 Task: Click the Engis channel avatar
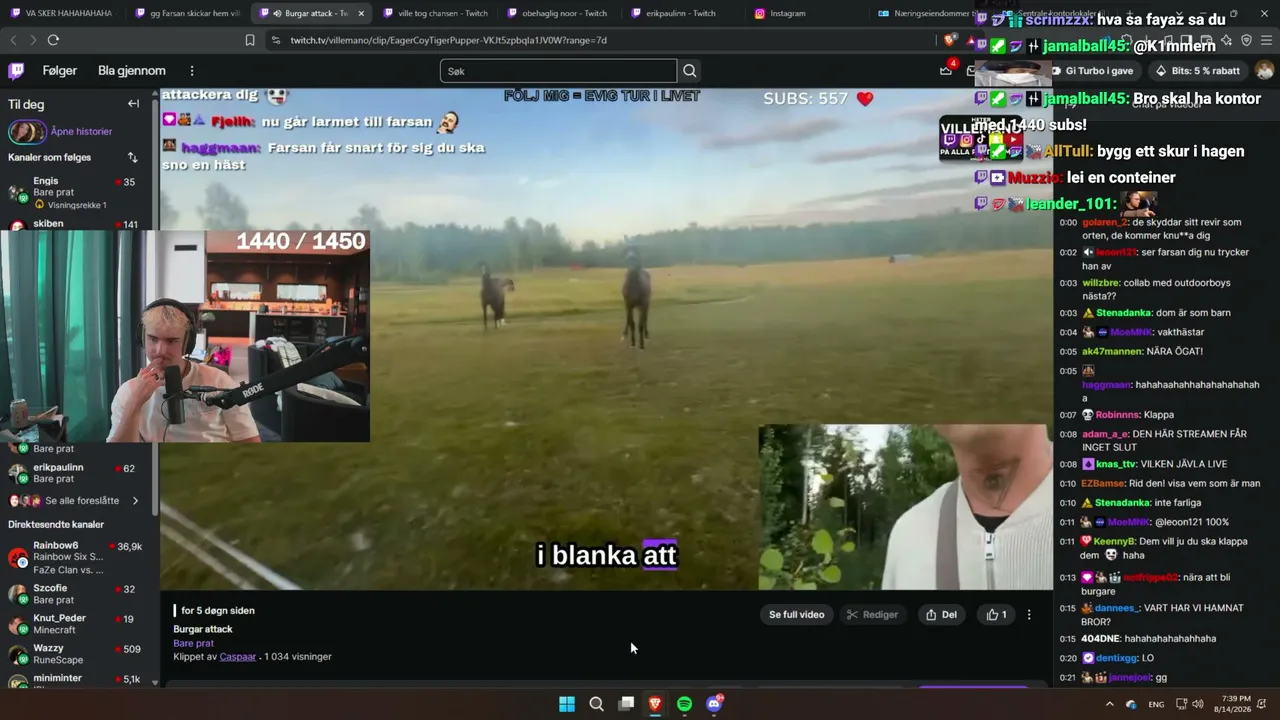point(18,193)
